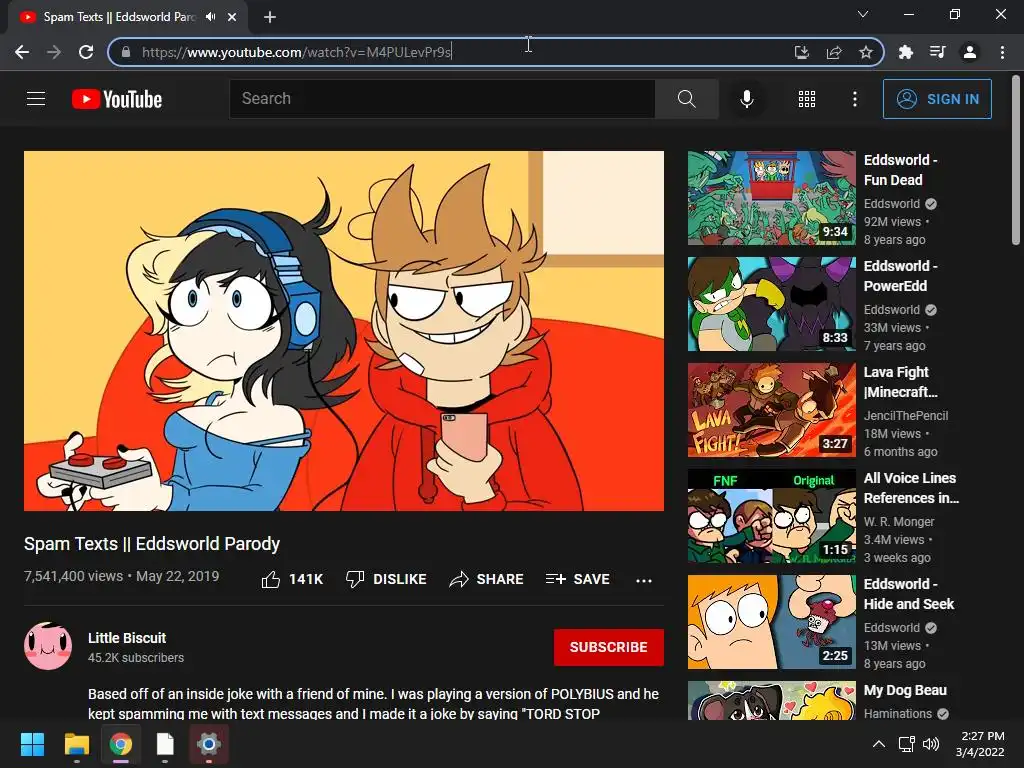1024x768 pixels.
Task: Open the YouTube apps grid
Action: [807, 99]
